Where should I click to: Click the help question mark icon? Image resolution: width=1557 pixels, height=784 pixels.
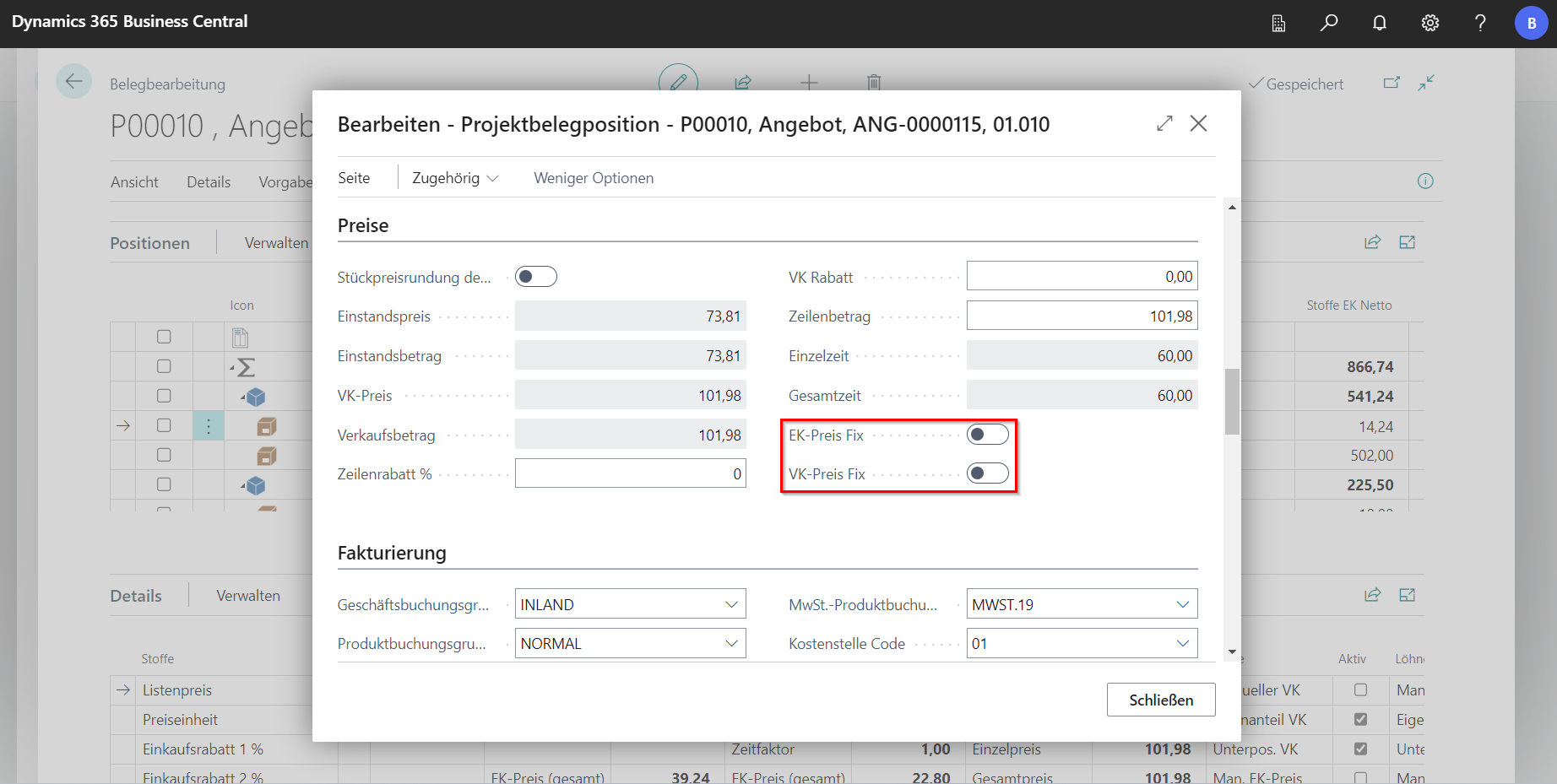pos(1480,23)
